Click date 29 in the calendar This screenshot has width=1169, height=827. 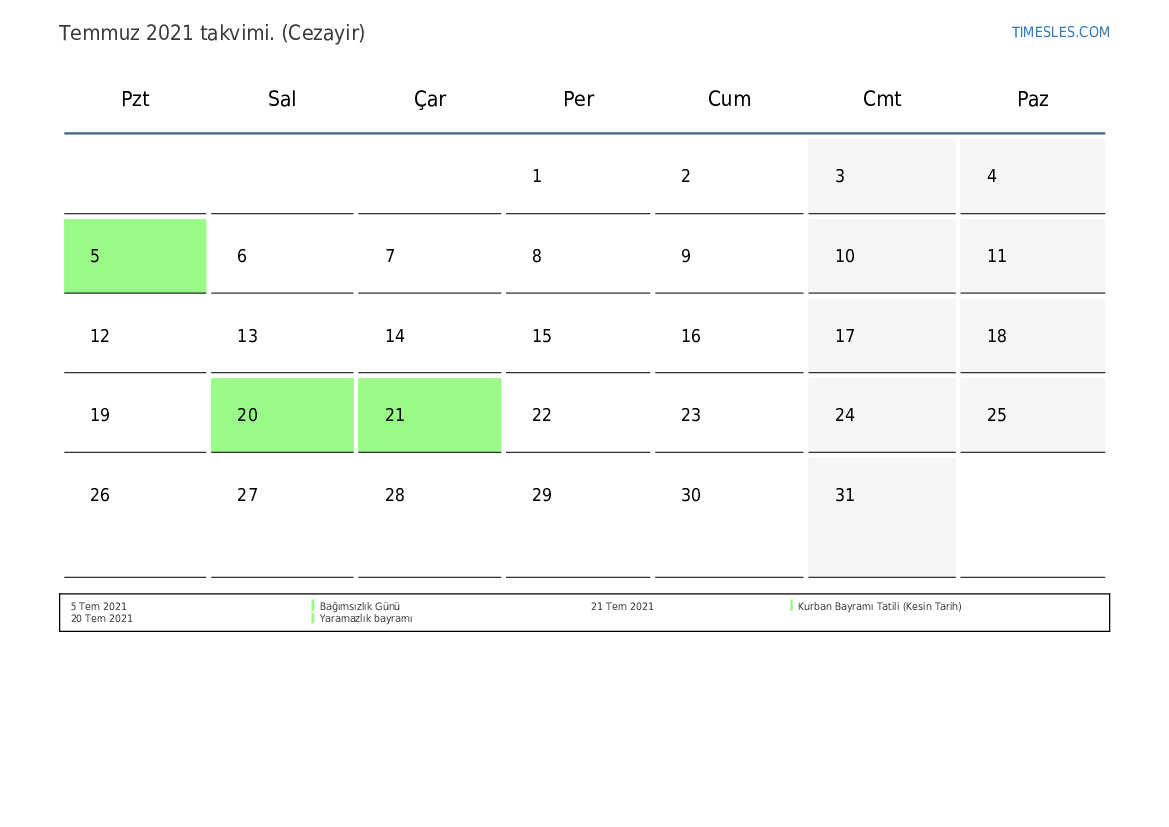(x=578, y=518)
